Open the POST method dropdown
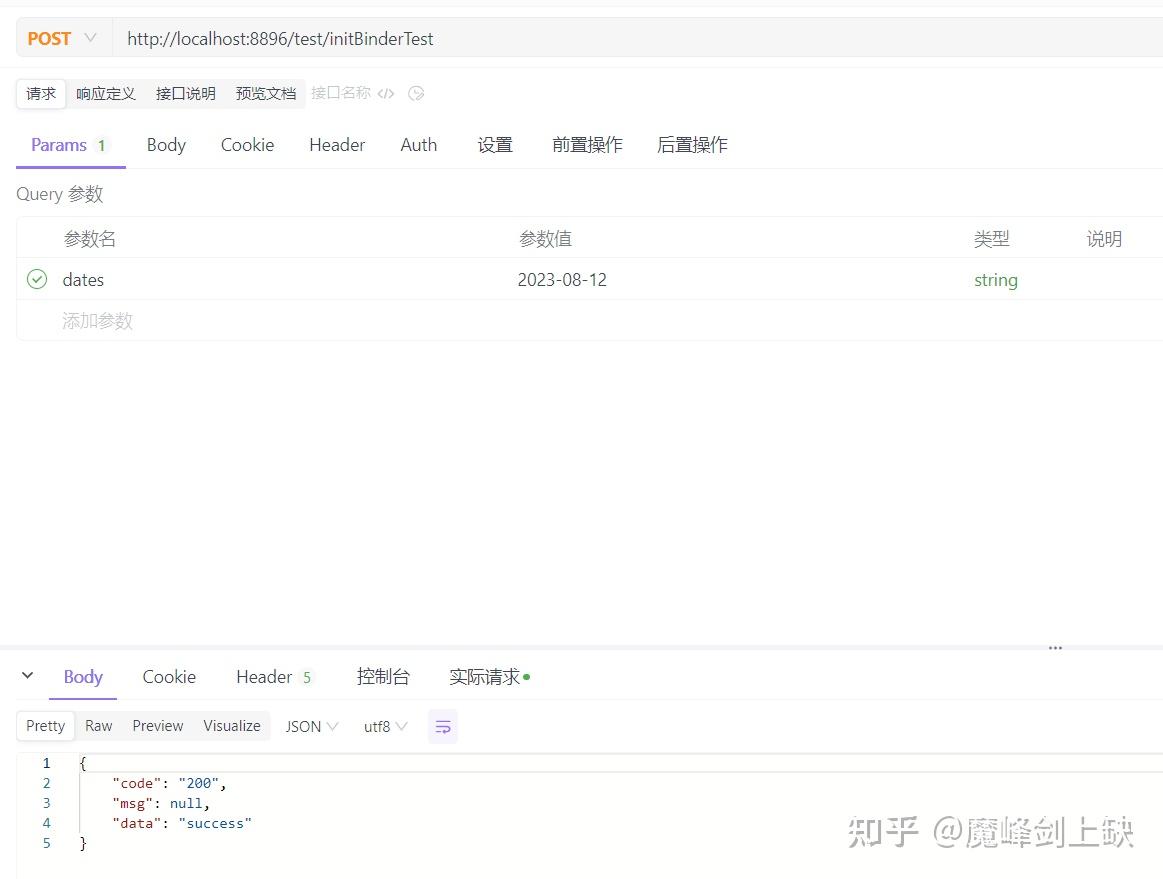 point(62,37)
